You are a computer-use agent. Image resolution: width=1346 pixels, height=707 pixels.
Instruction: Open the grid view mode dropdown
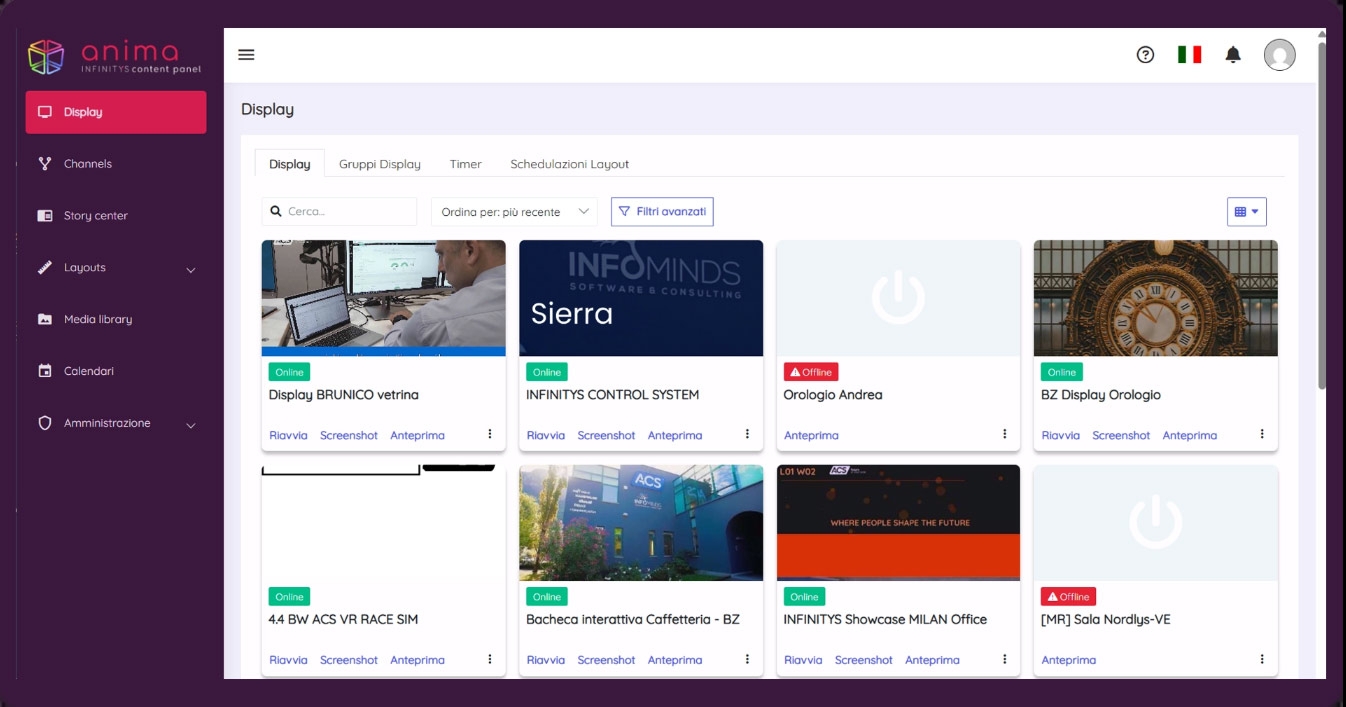click(x=1247, y=212)
